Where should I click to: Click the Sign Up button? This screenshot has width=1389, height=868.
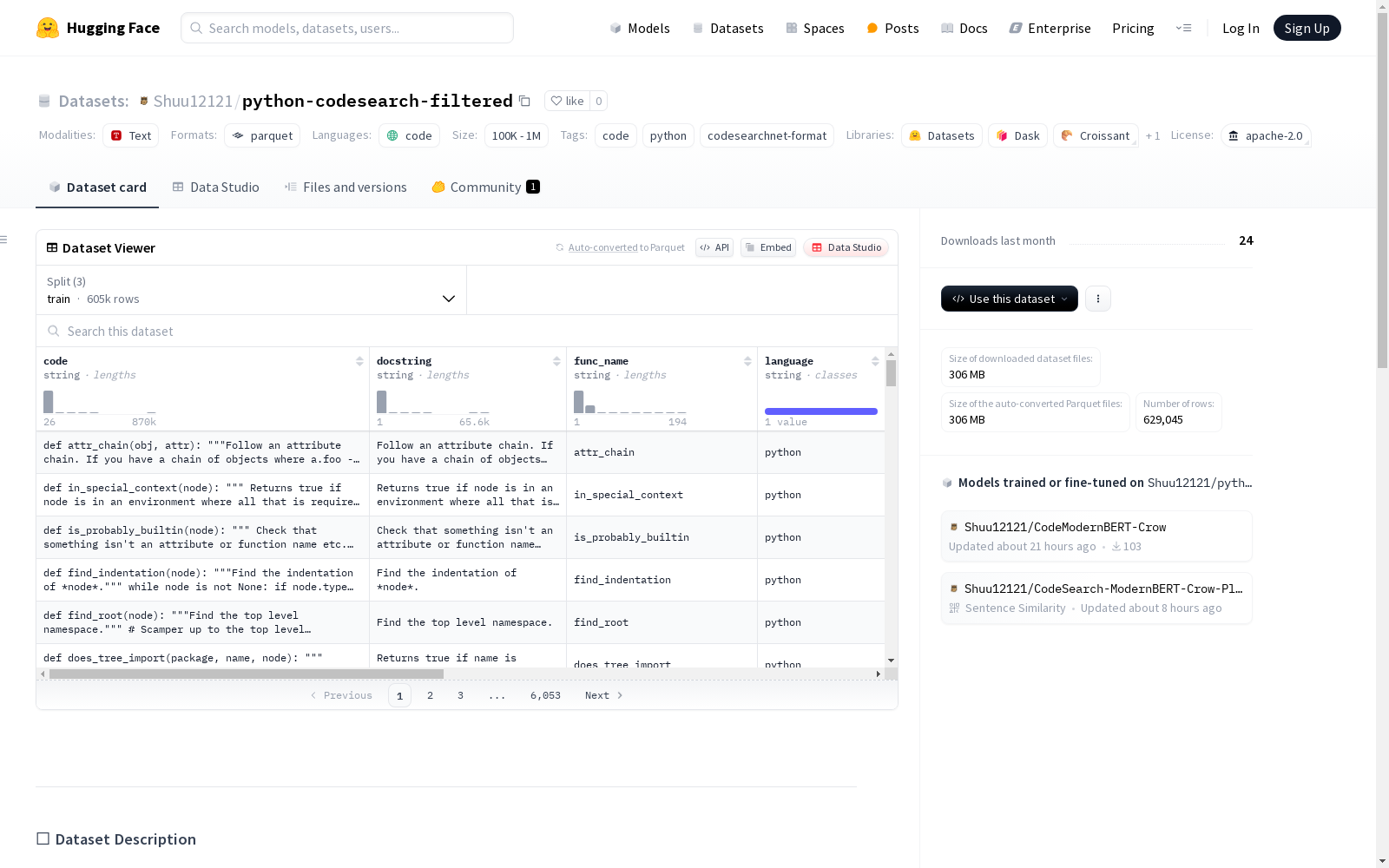[x=1307, y=28]
